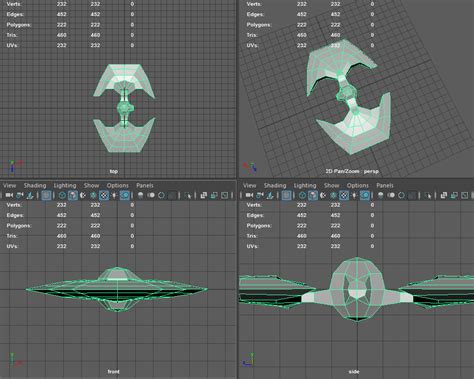Image resolution: width=474 pixels, height=379 pixels.
Task: Click 'Polygons:' HUD label in top view
Action: point(19,25)
